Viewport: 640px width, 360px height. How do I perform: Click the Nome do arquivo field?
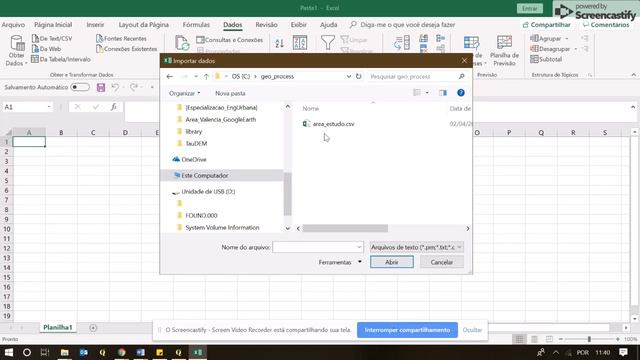(x=318, y=247)
